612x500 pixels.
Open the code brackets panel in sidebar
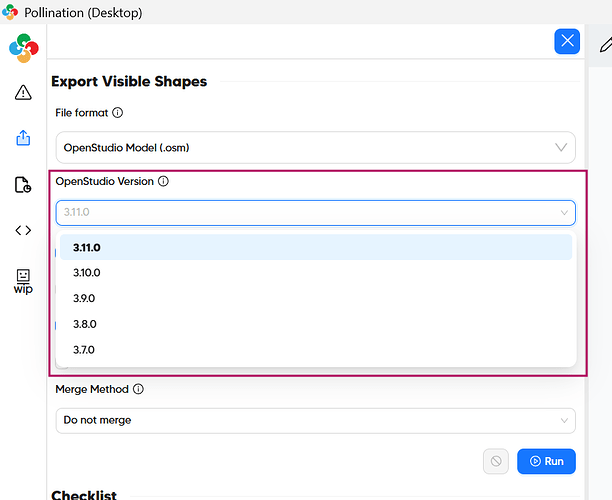(23, 230)
